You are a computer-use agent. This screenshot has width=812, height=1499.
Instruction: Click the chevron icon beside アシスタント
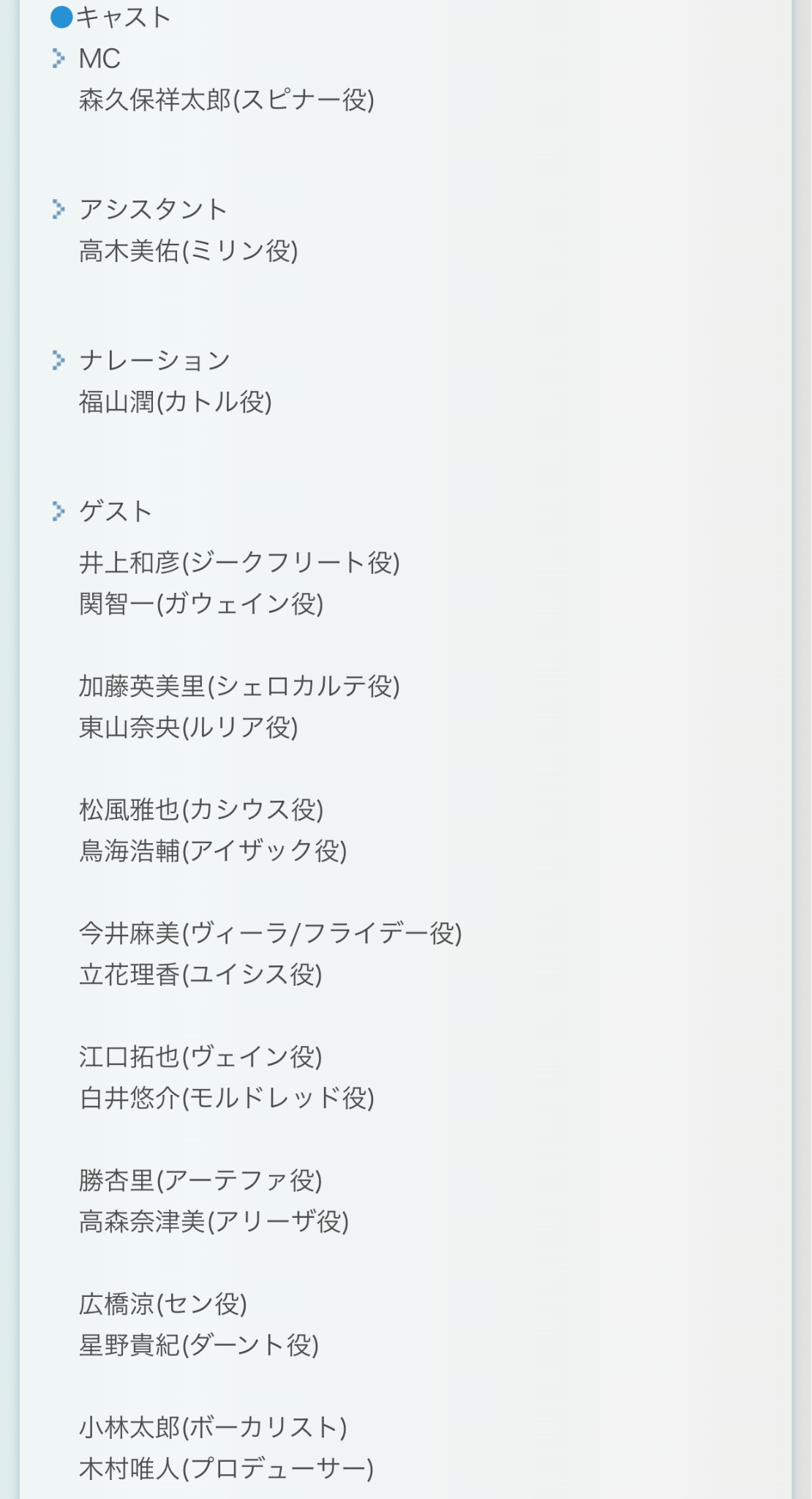pyautogui.click(x=59, y=209)
